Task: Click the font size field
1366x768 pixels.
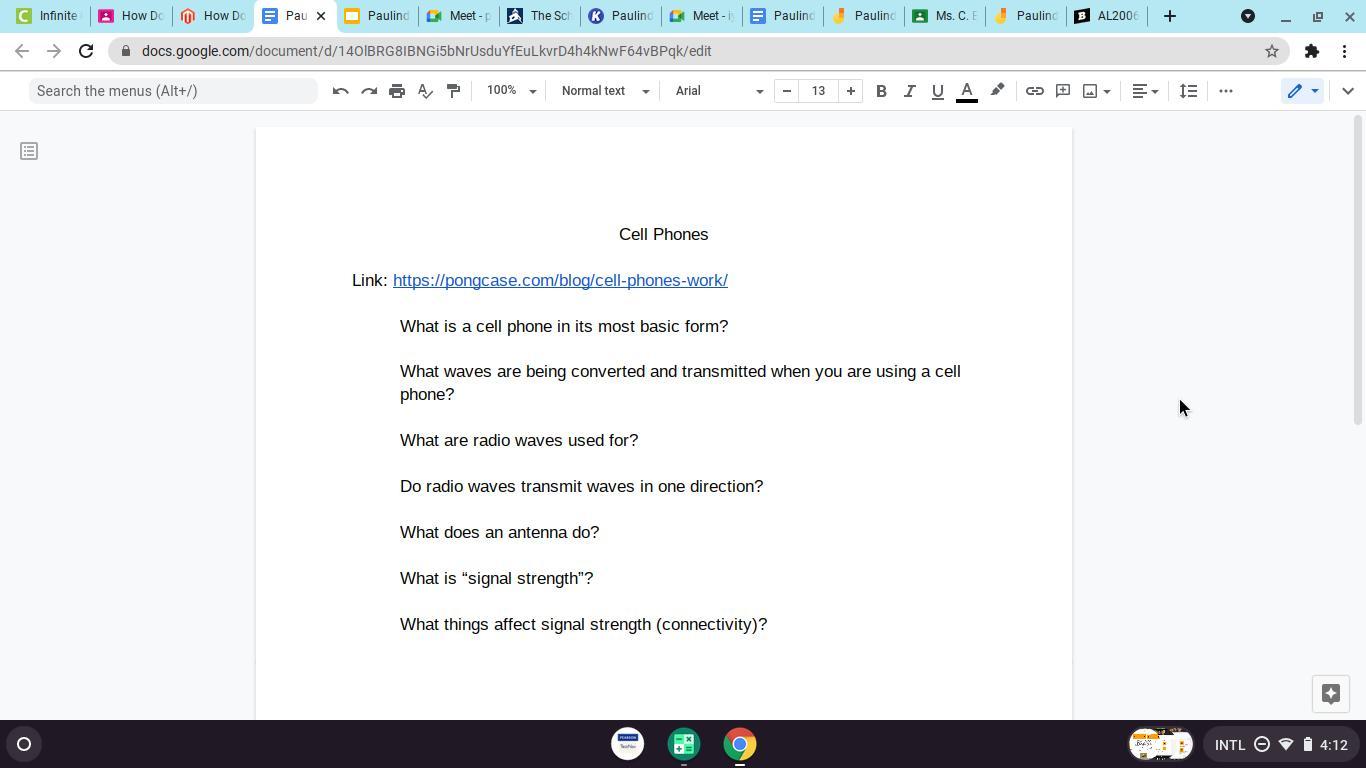Action: pos(819,91)
